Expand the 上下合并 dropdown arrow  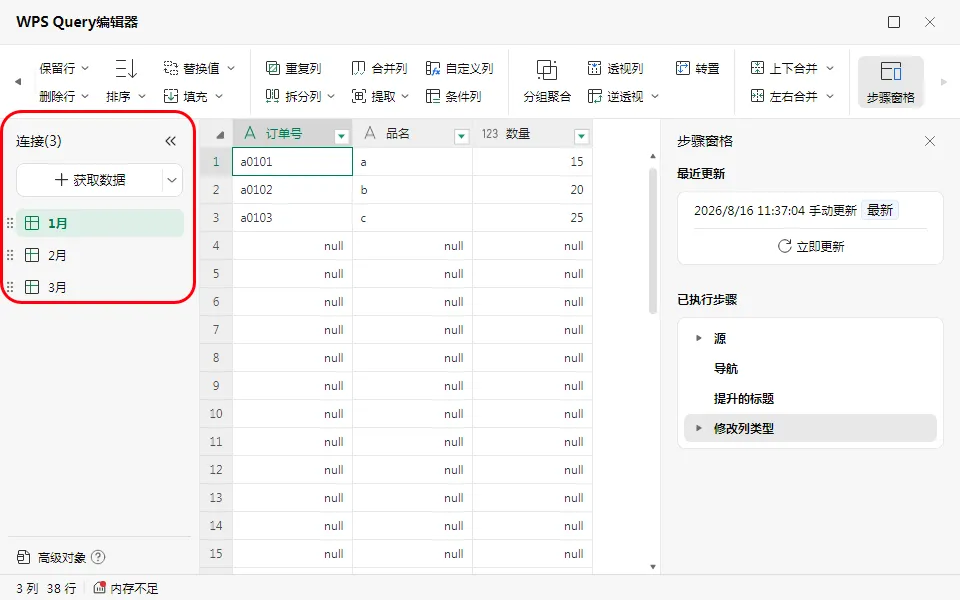830,68
